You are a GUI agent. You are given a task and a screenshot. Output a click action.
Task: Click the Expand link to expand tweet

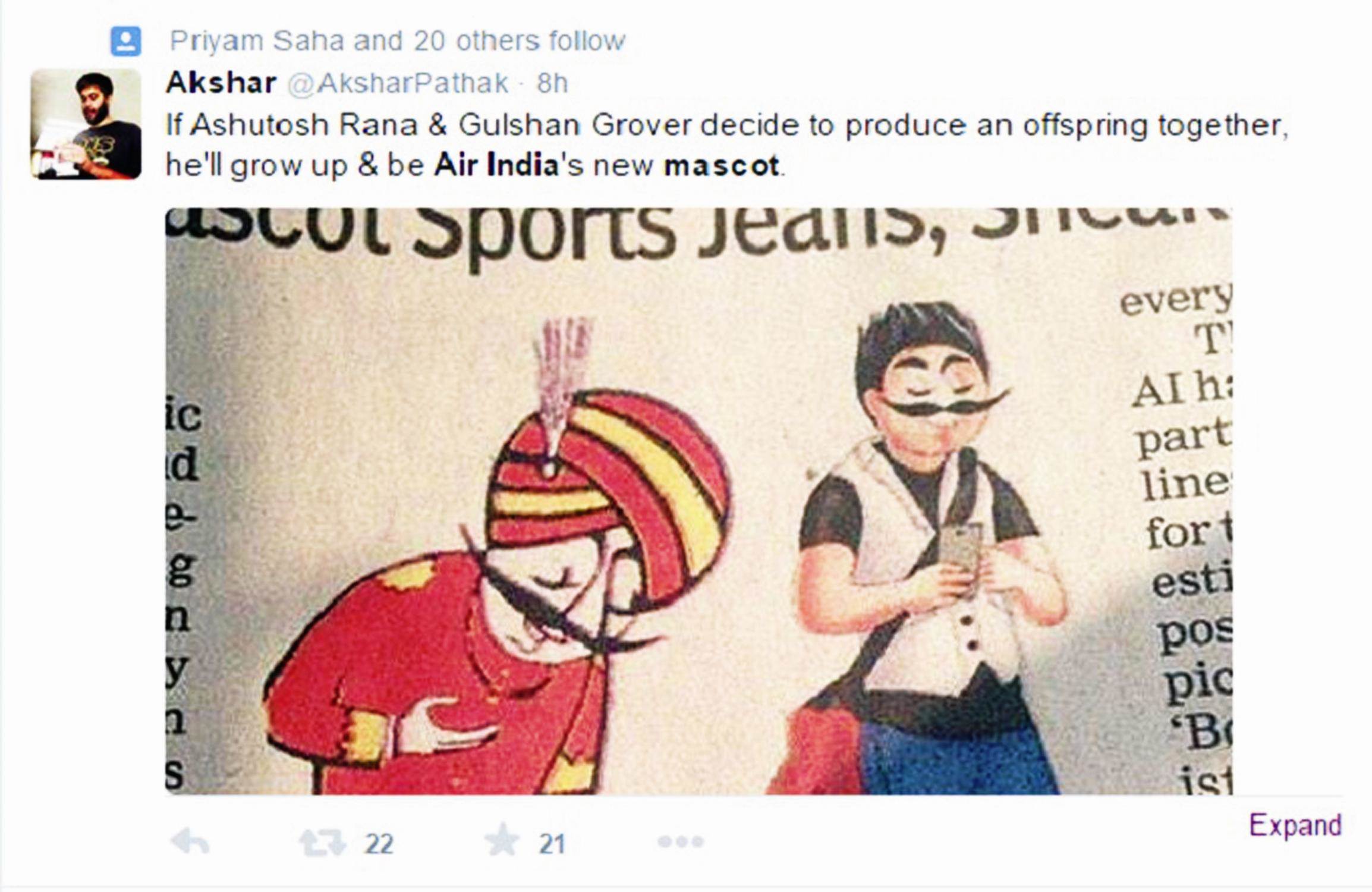(x=1295, y=825)
